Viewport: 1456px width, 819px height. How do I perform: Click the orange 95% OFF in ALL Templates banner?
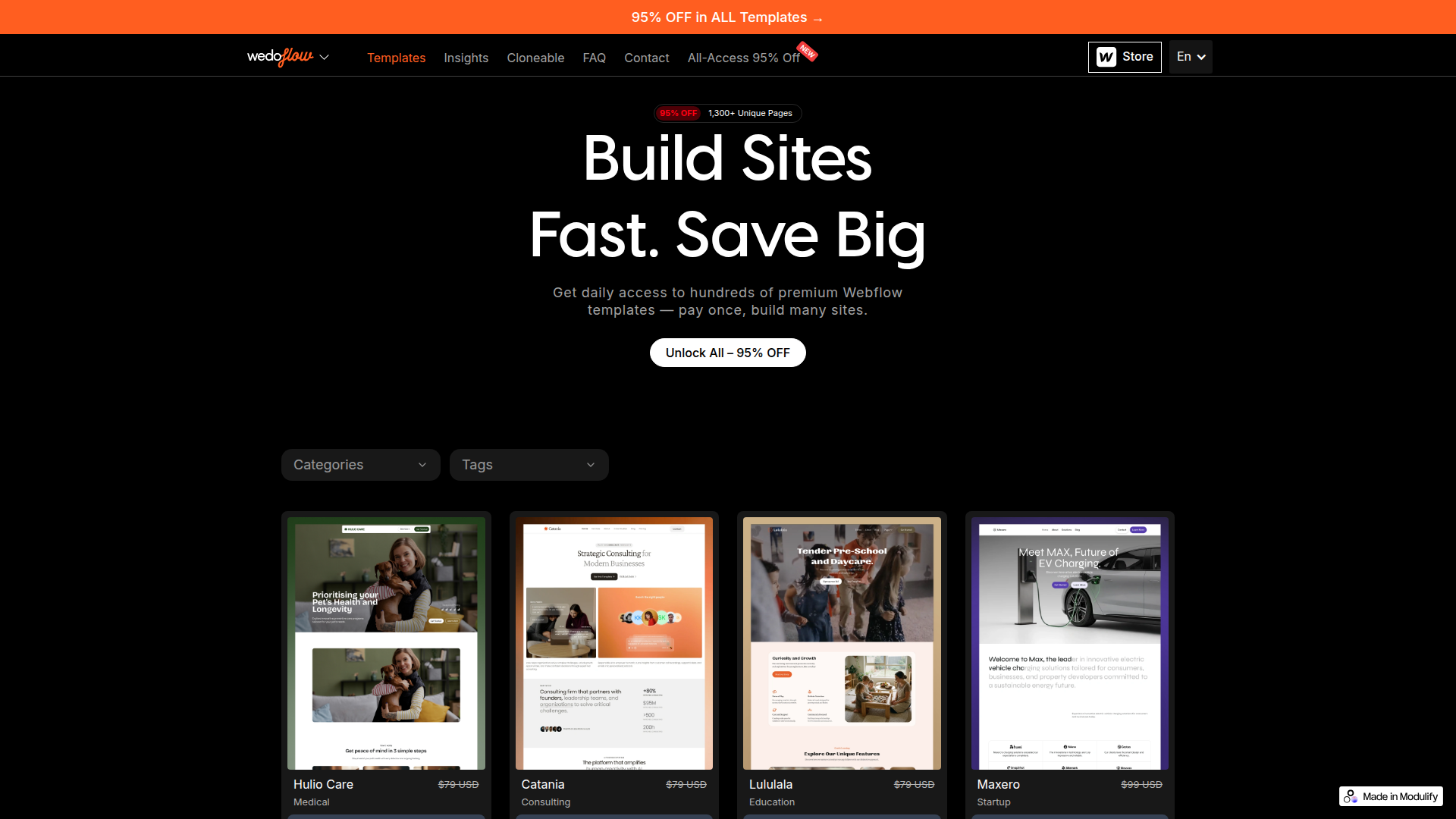click(727, 17)
